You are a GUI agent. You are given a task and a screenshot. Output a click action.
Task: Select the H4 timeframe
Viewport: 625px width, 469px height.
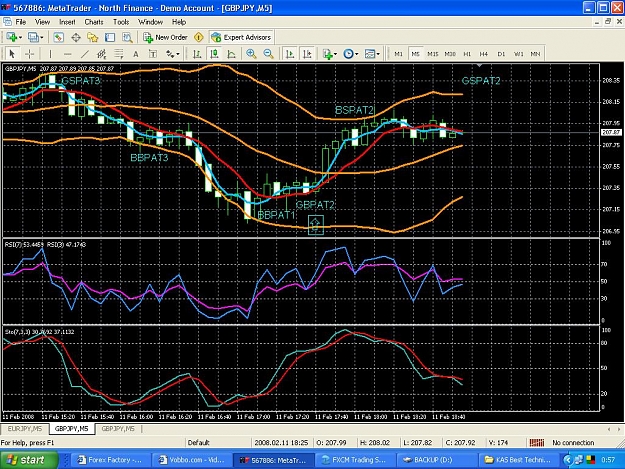(x=484, y=54)
